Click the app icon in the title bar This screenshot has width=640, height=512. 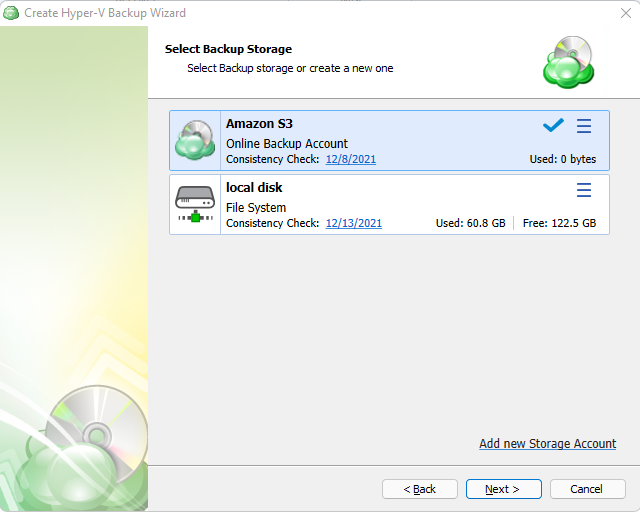pyautogui.click(x=11, y=13)
